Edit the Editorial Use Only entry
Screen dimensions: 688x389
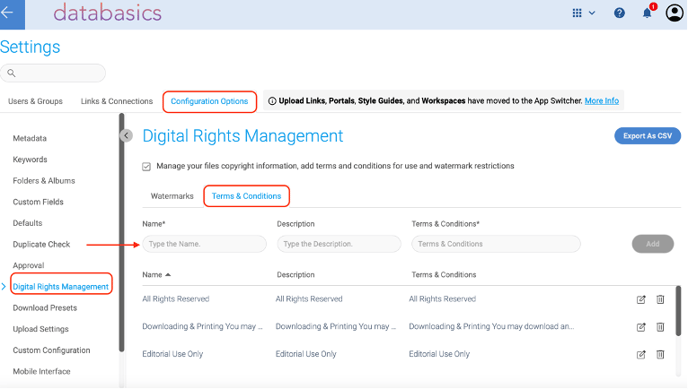[x=641, y=354]
